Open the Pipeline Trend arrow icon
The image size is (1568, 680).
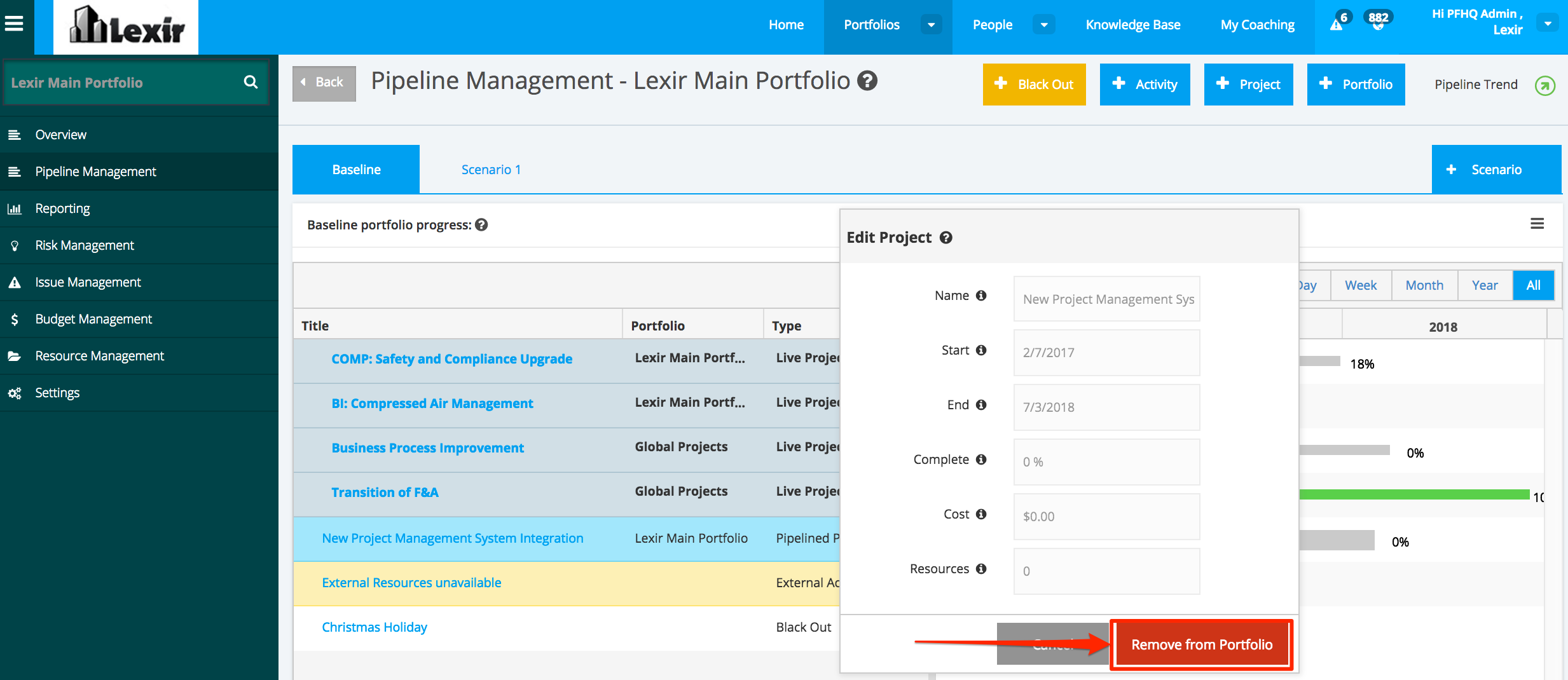tap(1545, 85)
